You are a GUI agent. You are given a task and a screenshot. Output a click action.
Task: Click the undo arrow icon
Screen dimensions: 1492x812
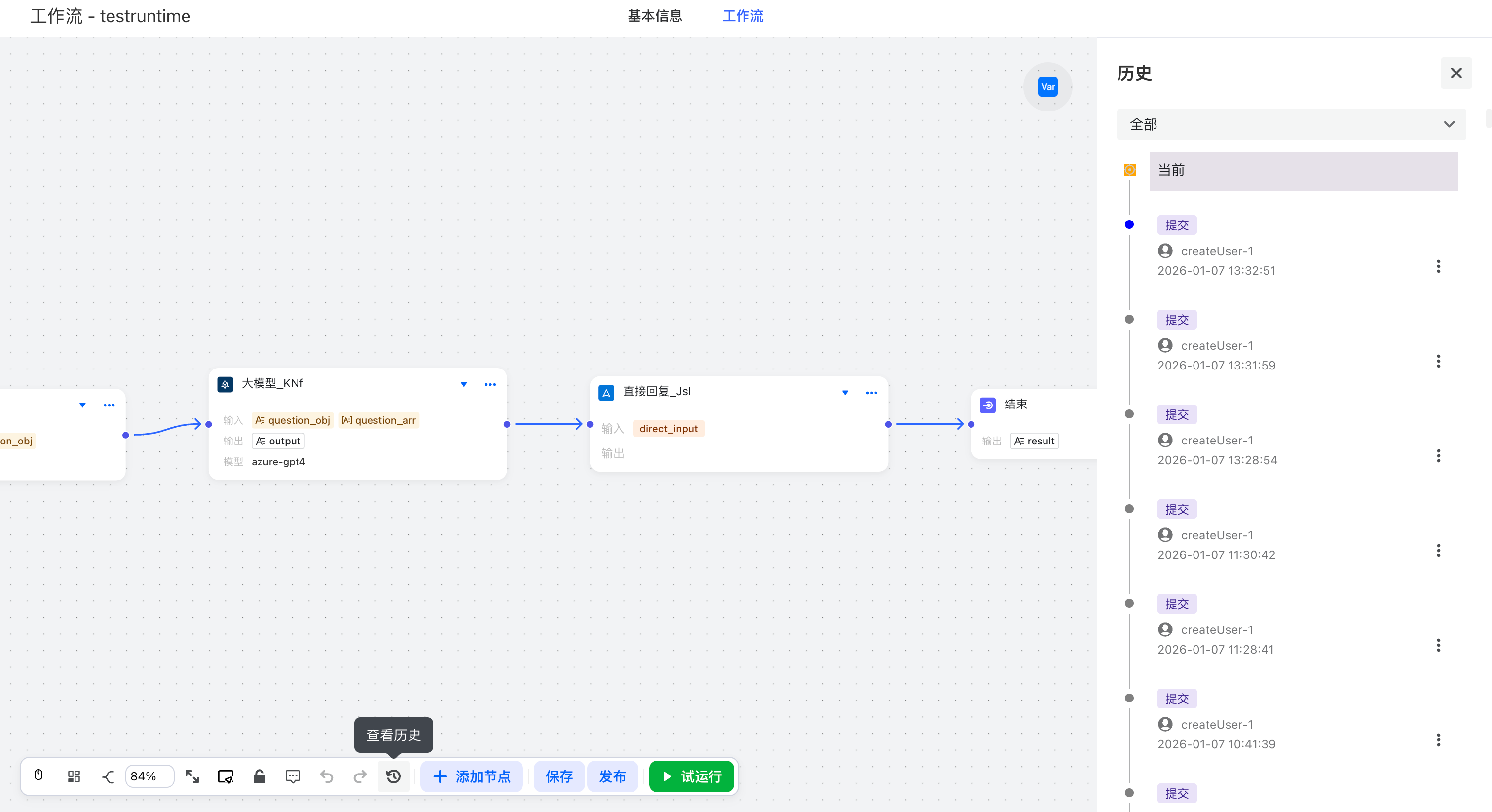tap(327, 776)
